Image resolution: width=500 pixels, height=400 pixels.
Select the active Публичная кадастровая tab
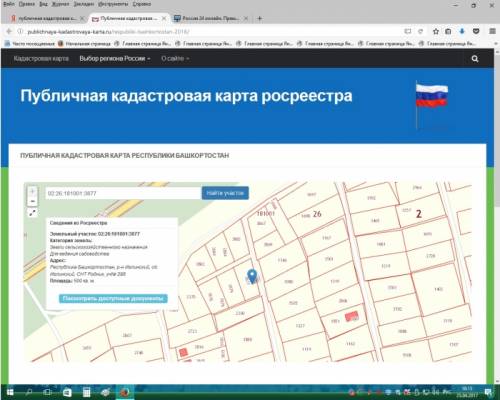tap(129, 19)
